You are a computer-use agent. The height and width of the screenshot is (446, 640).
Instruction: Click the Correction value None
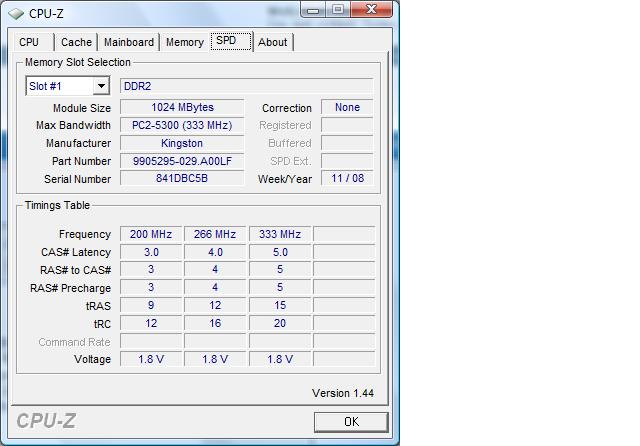(347, 107)
